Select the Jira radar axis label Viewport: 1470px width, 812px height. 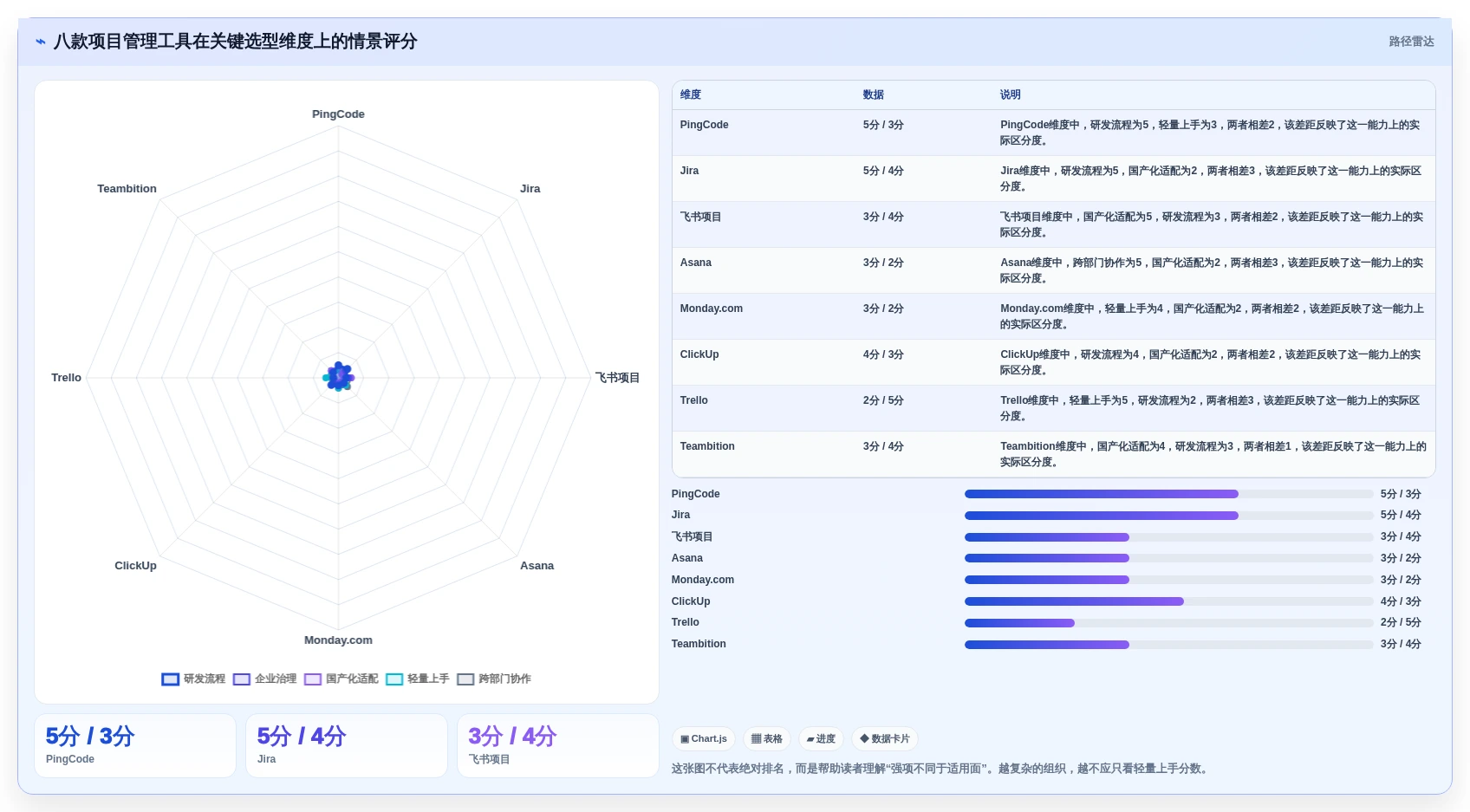[530, 189]
